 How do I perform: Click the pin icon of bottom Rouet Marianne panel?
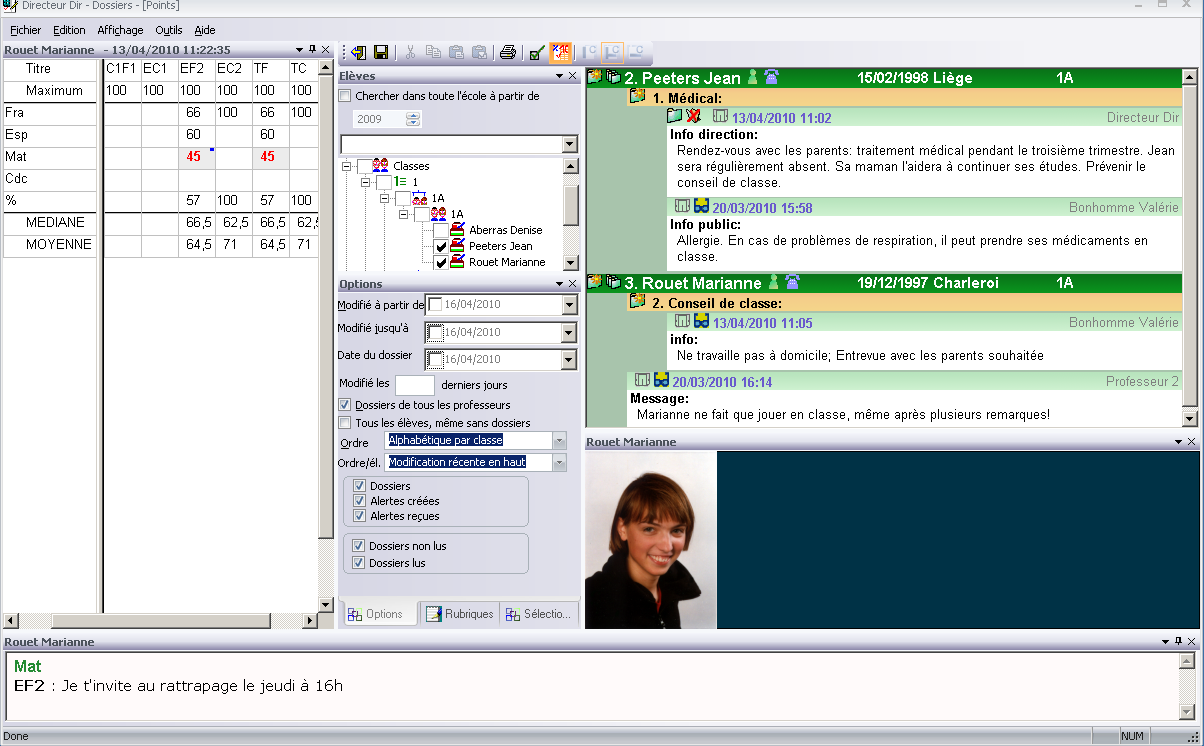point(1178,641)
